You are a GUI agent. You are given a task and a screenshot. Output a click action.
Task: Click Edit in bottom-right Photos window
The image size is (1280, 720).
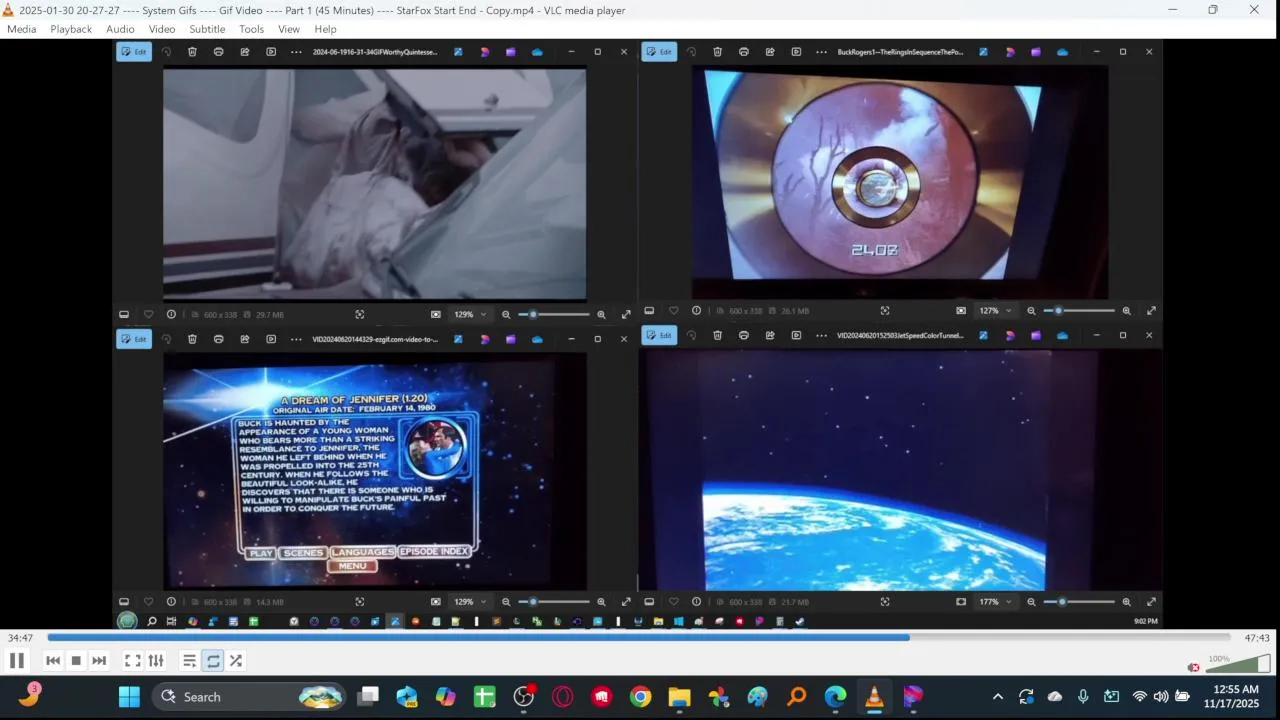click(x=659, y=335)
